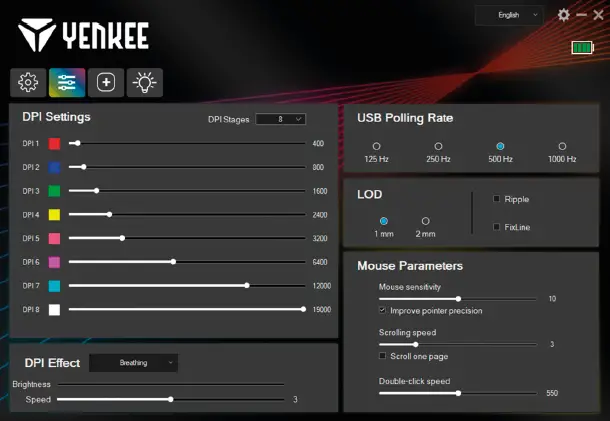
Task: Click the DPI 6 slider handle
Action: click(174, 262)
